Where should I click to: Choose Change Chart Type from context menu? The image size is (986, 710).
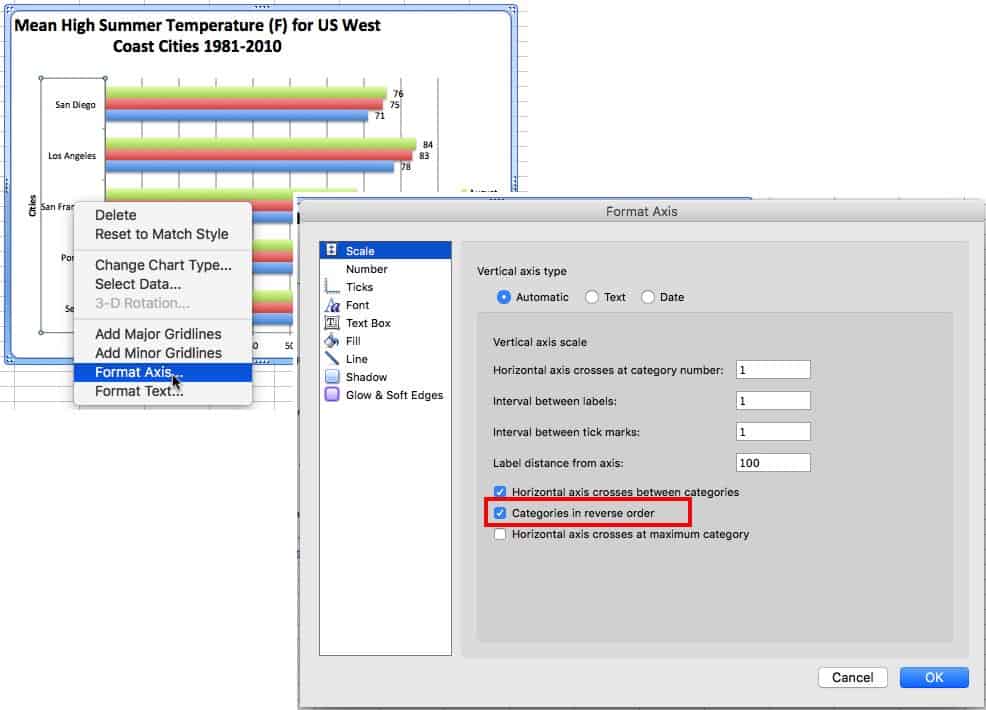click(163, 265)
